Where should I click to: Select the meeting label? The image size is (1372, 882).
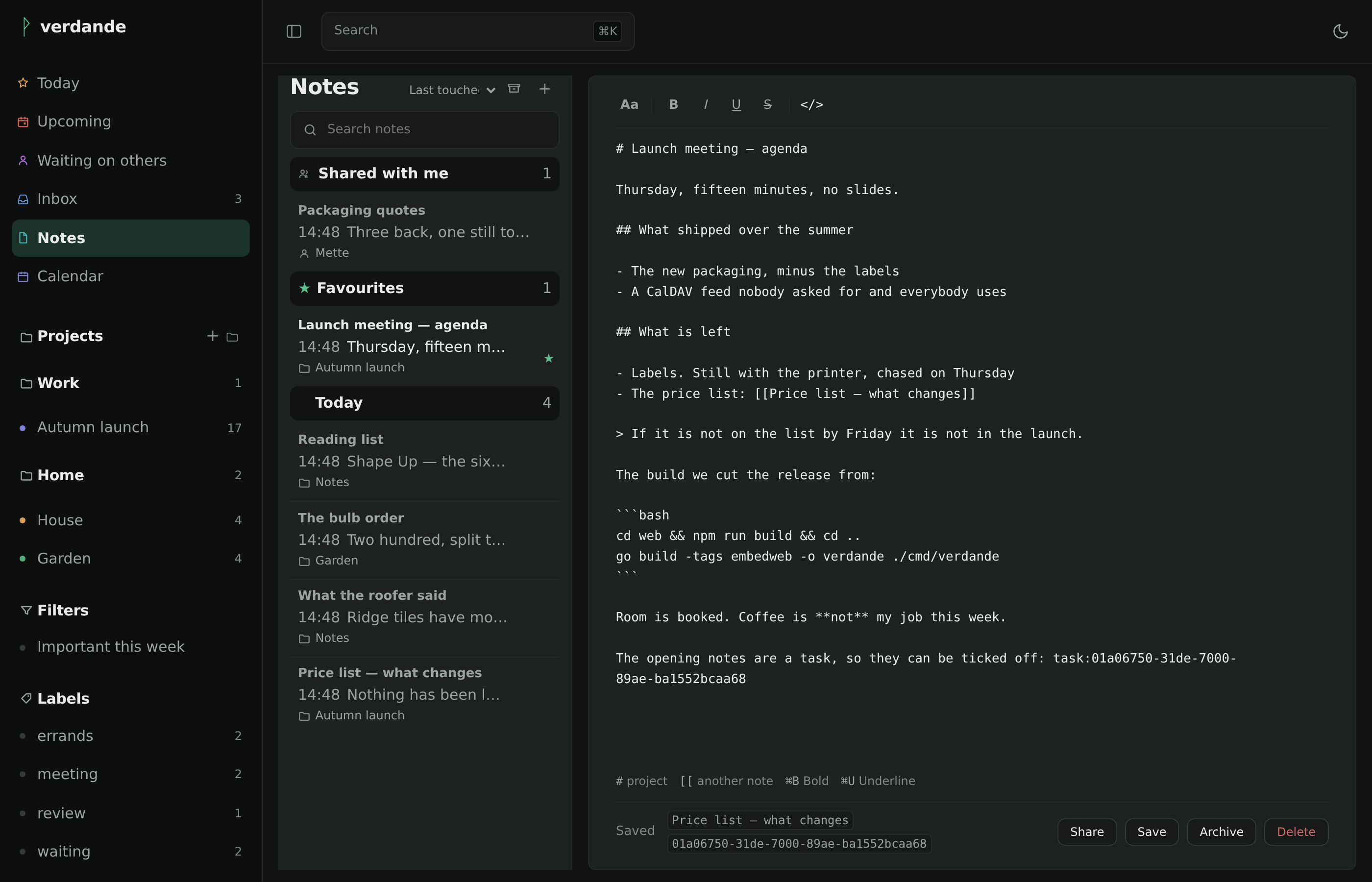pyautogui.click(x=130, y=774)
